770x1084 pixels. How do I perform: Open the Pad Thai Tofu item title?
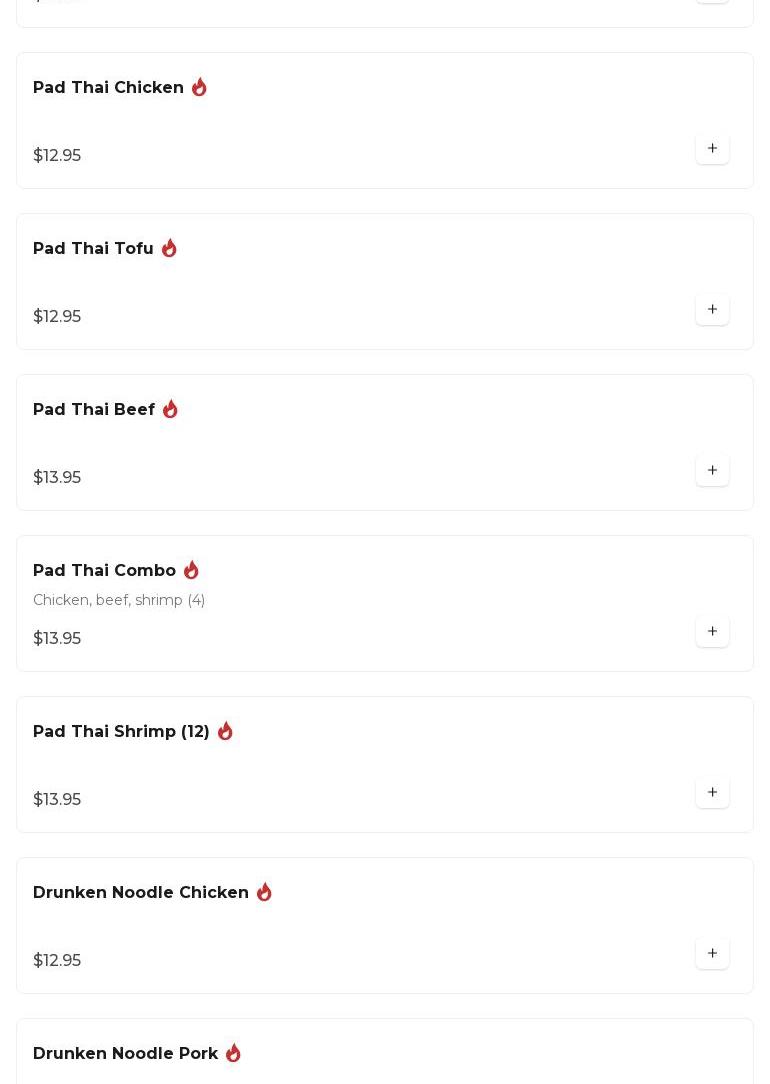[93, 249]
